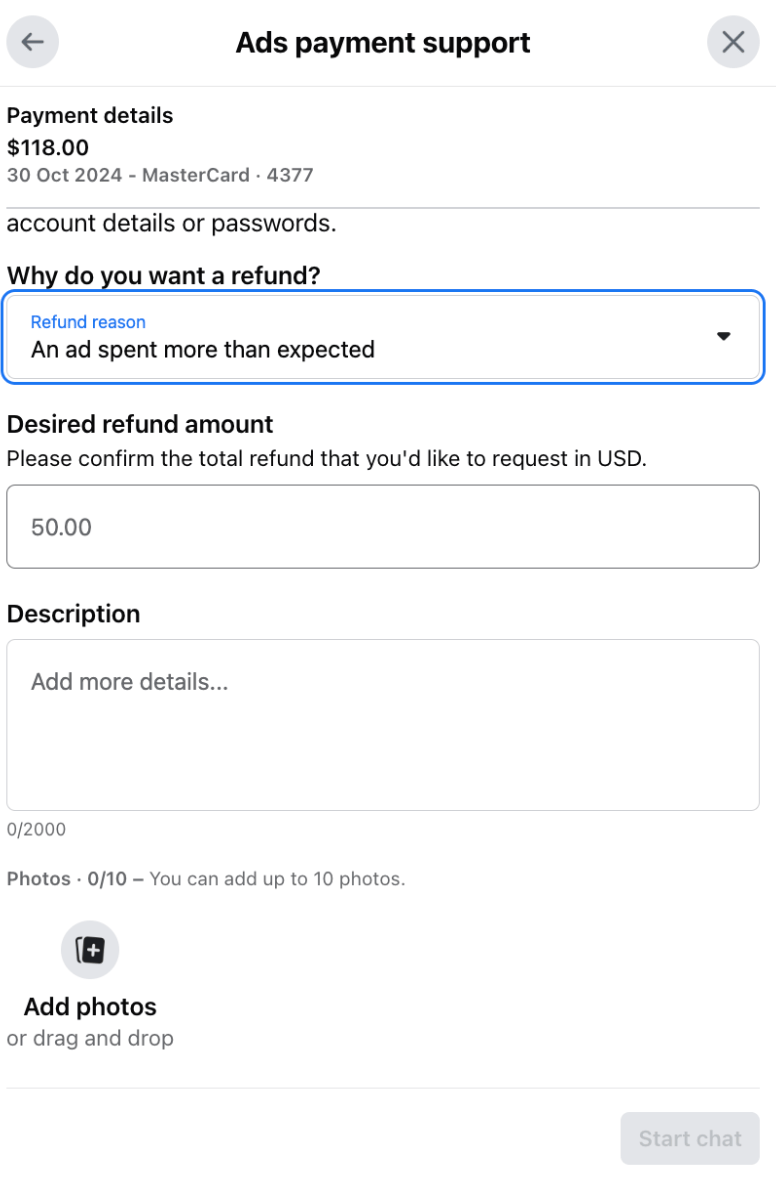
Task: Open the refund reason dropdown arrow
Action: [723, 337]
